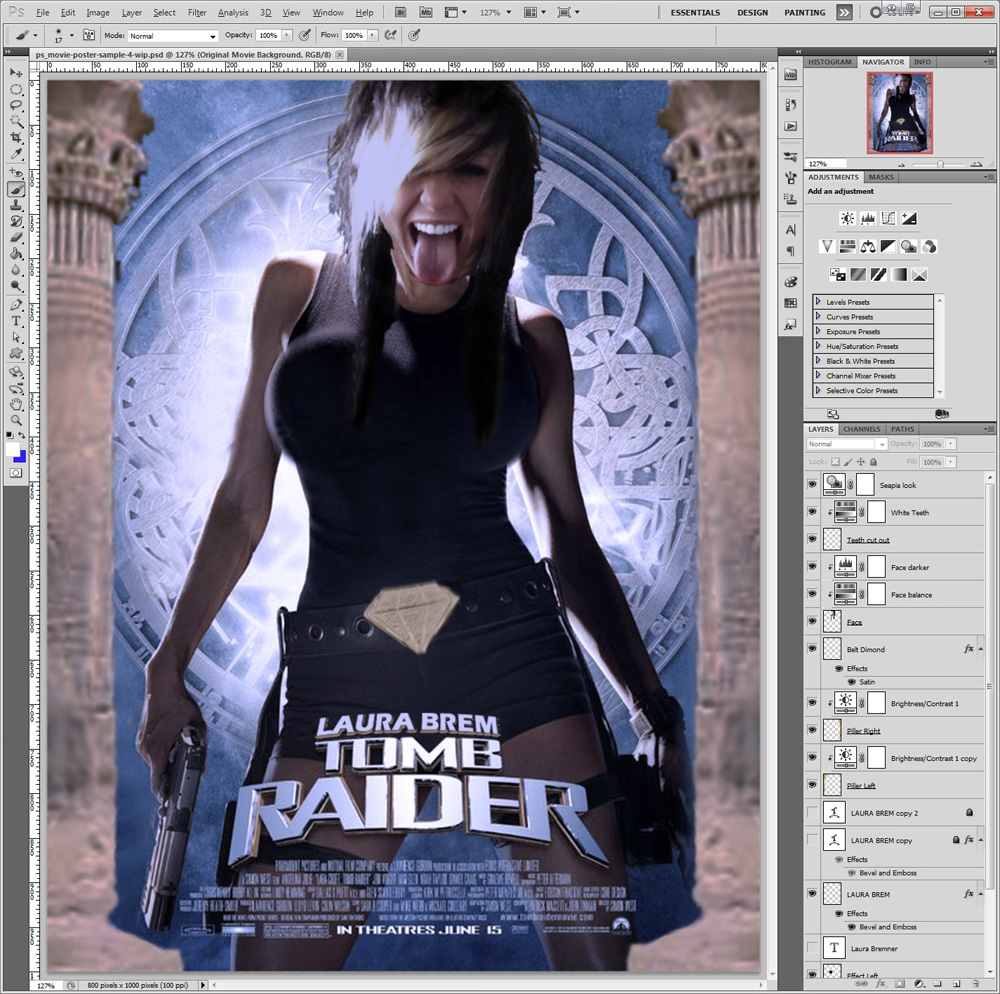Set the foreground color swatch
1000x994 pixels.
pyautogui.click(x=12, y=449)
